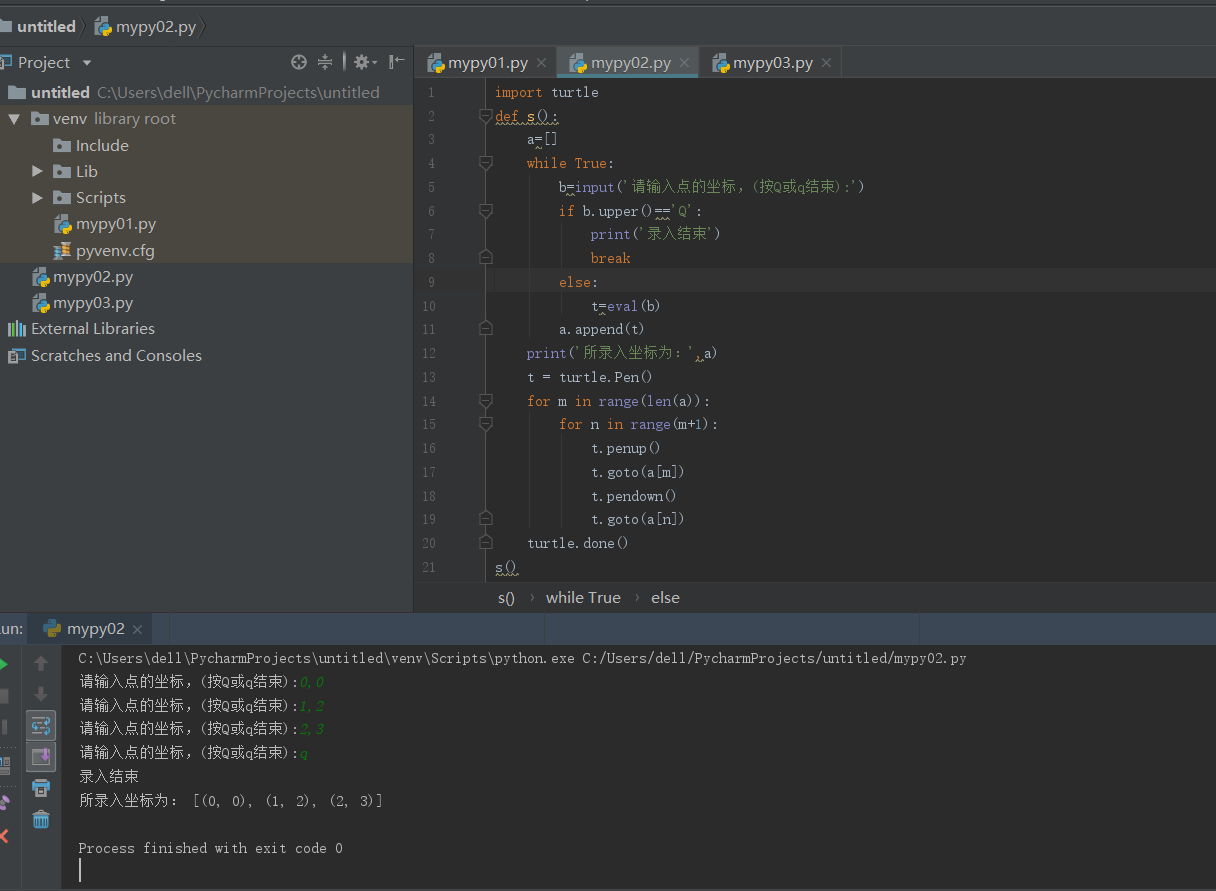The width and height of the screenshot is (1216, 891).
Task: Click the mypy02.py breadcrumb file icon
Action: tap(102, 27)
